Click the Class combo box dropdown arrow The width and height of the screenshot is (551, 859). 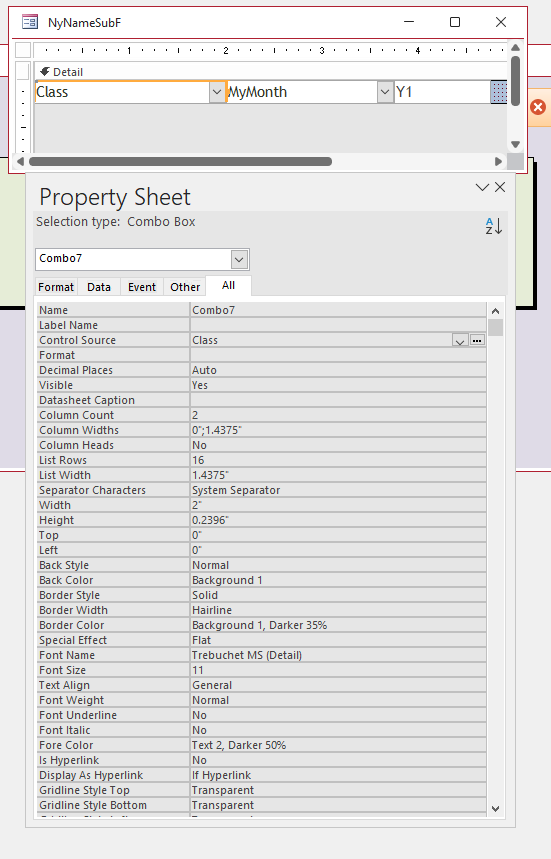pos(217,92)
